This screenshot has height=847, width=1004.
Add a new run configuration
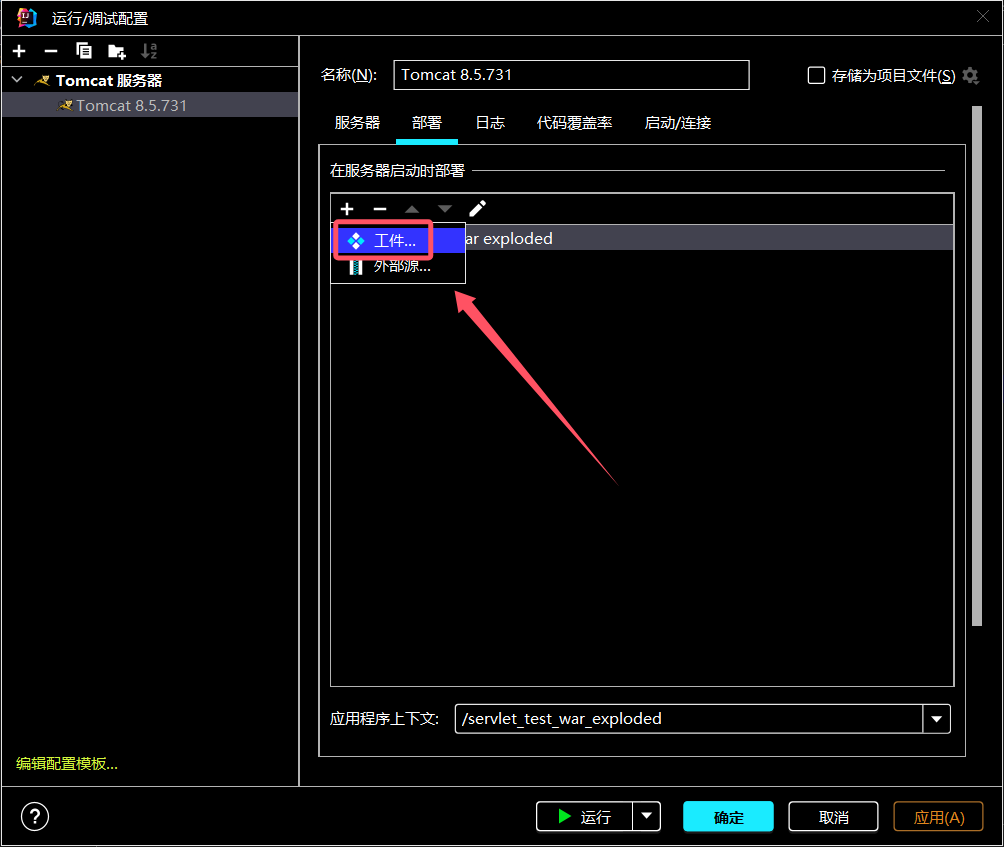(x=19, y=51)
